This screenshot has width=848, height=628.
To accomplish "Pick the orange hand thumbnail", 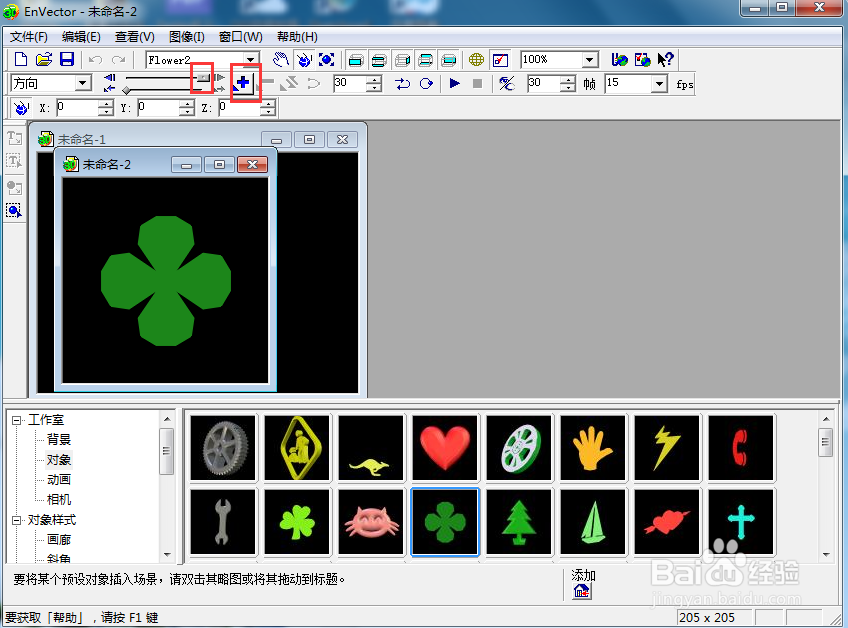I will coord(593,448).
